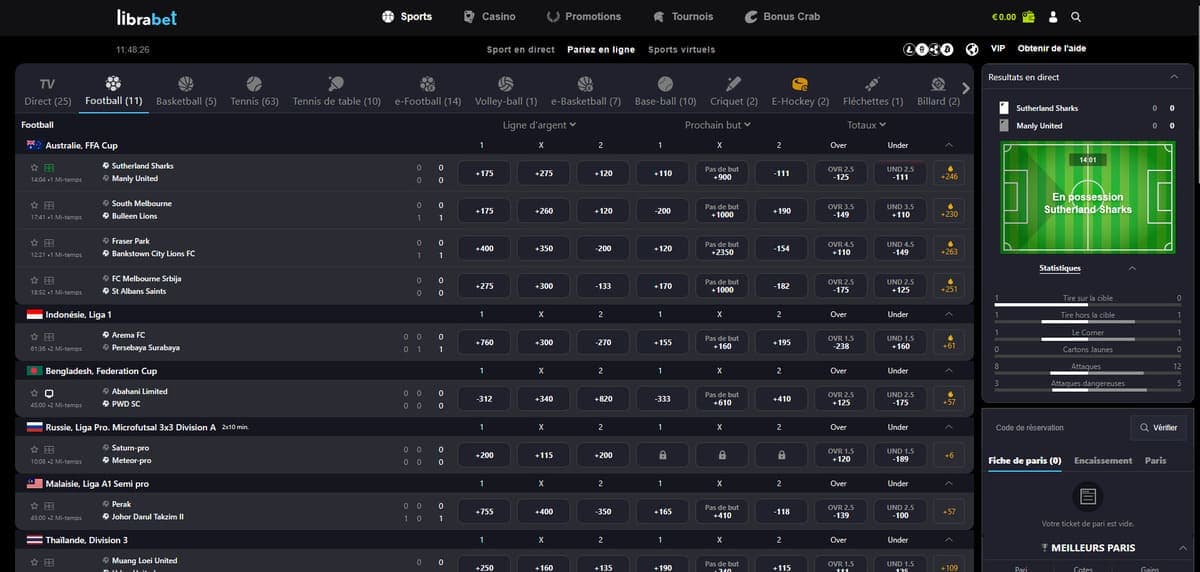Screen dimensions: 1200x572
Task: Open live pitch tracker for South Melbourne match
Action: coord(49,204)
